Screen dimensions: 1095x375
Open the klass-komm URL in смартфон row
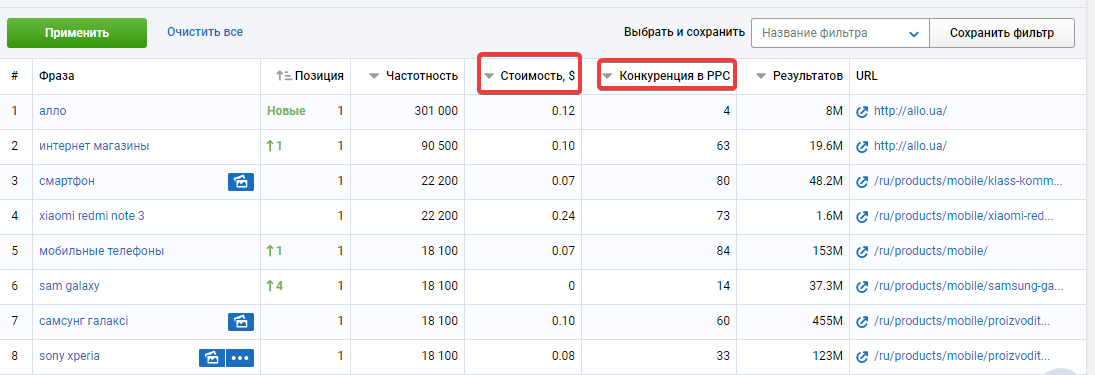(969, 181)
